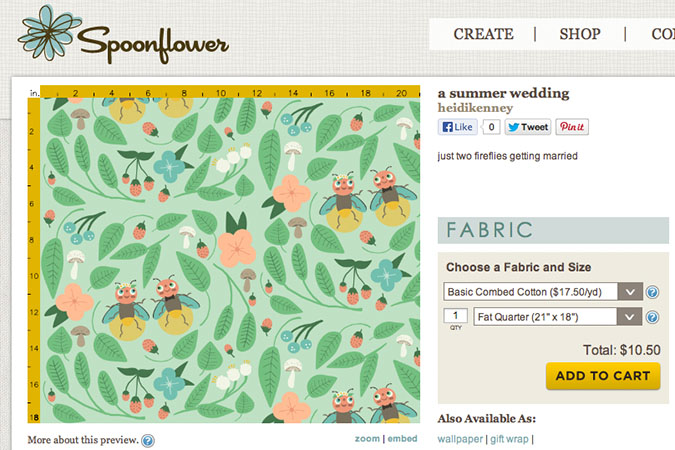Click the firefly fabric preview image

pyautogui.click(x=230, y=260)
